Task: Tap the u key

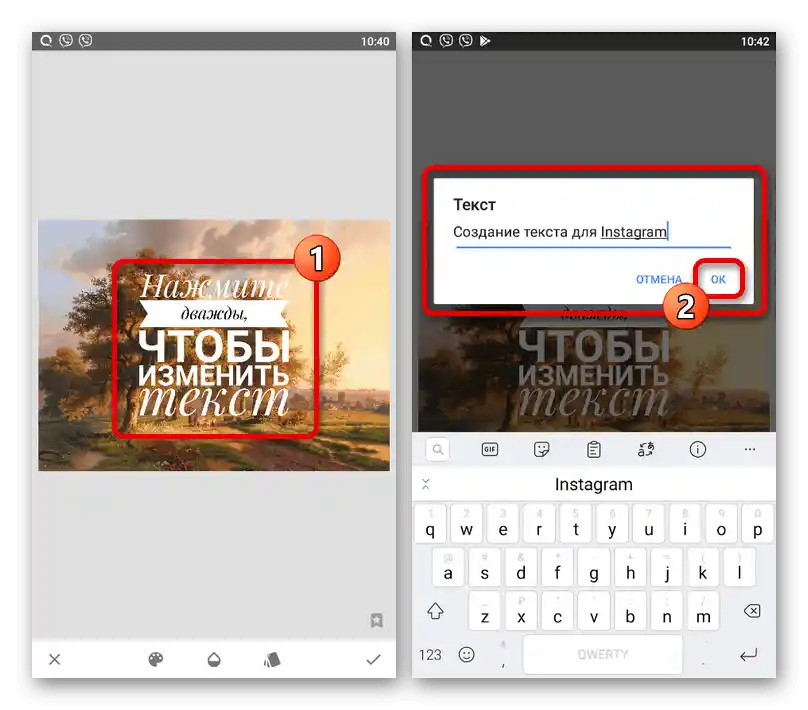Action: point(649,523)
